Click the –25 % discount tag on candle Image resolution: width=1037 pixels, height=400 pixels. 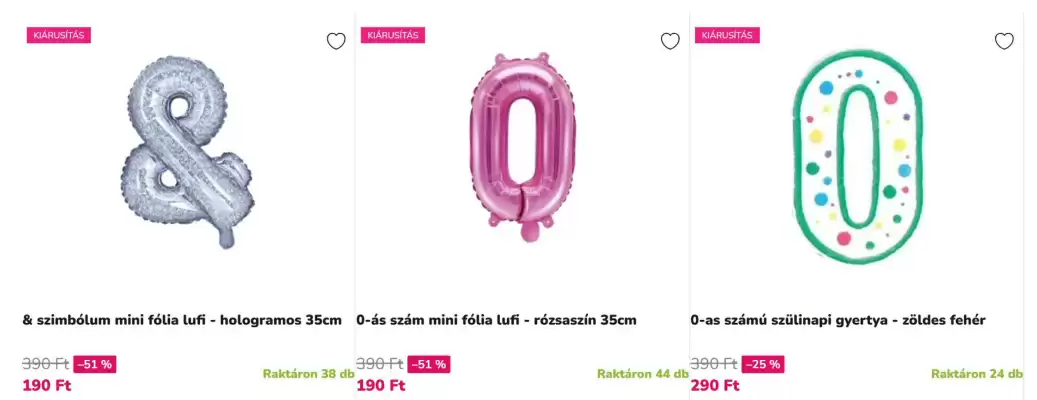coord(763,364)
